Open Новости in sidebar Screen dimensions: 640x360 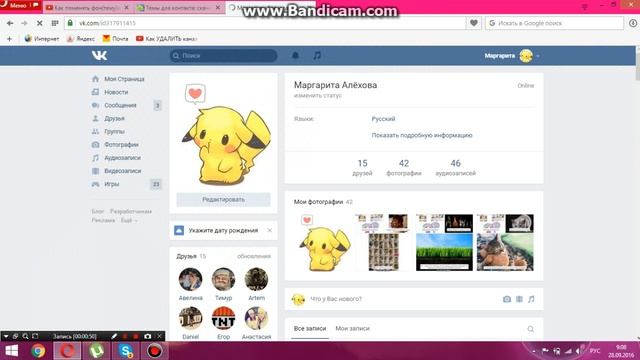point(116,92)
